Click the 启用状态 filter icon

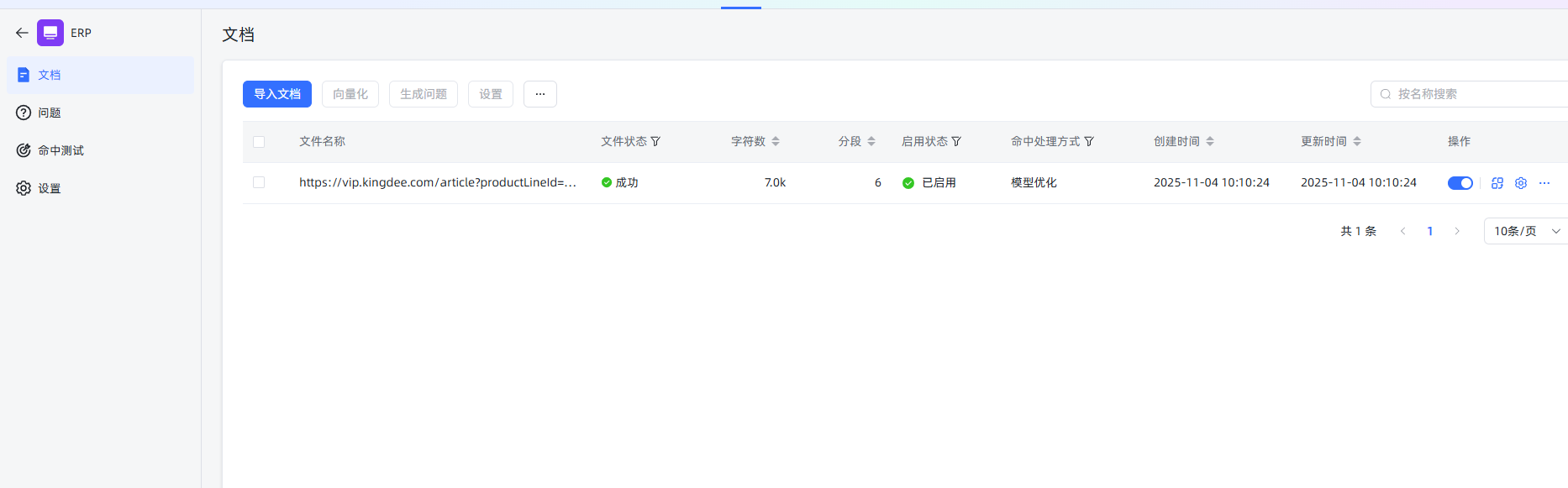point(956,142)
